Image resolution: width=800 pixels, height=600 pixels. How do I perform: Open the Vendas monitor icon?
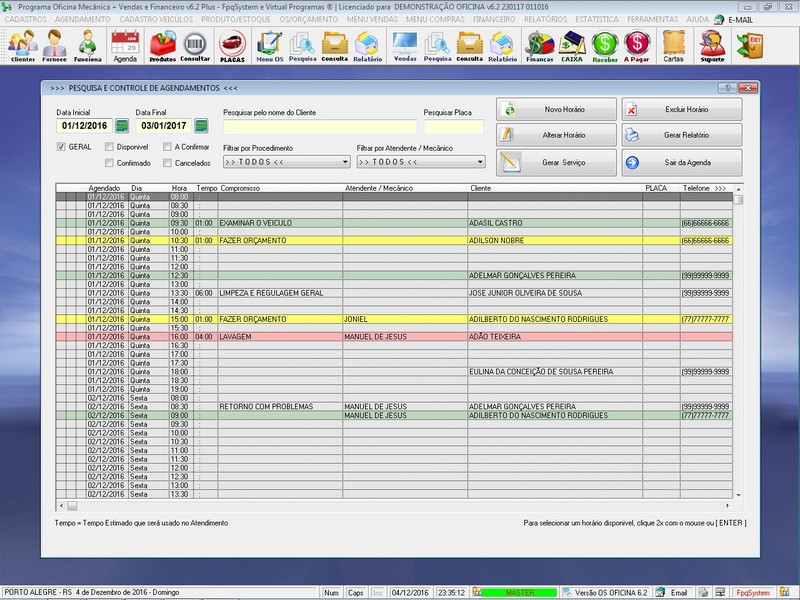405,46
